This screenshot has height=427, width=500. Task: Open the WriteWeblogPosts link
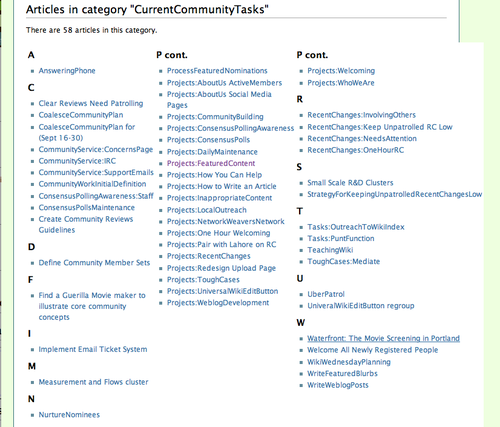(x=338, y=385)
